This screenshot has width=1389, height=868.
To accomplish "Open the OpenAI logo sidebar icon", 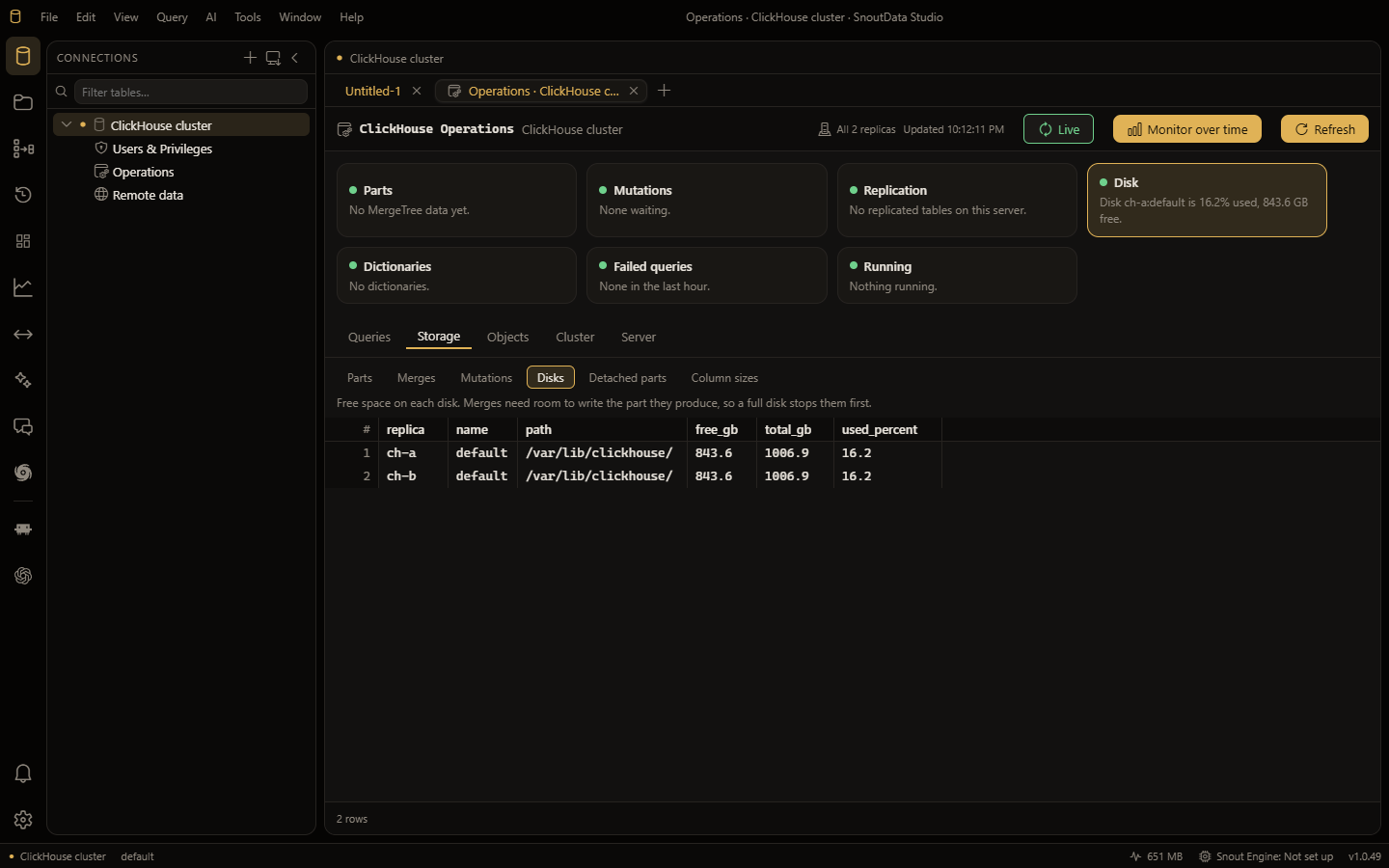I will tap(23, 576).
